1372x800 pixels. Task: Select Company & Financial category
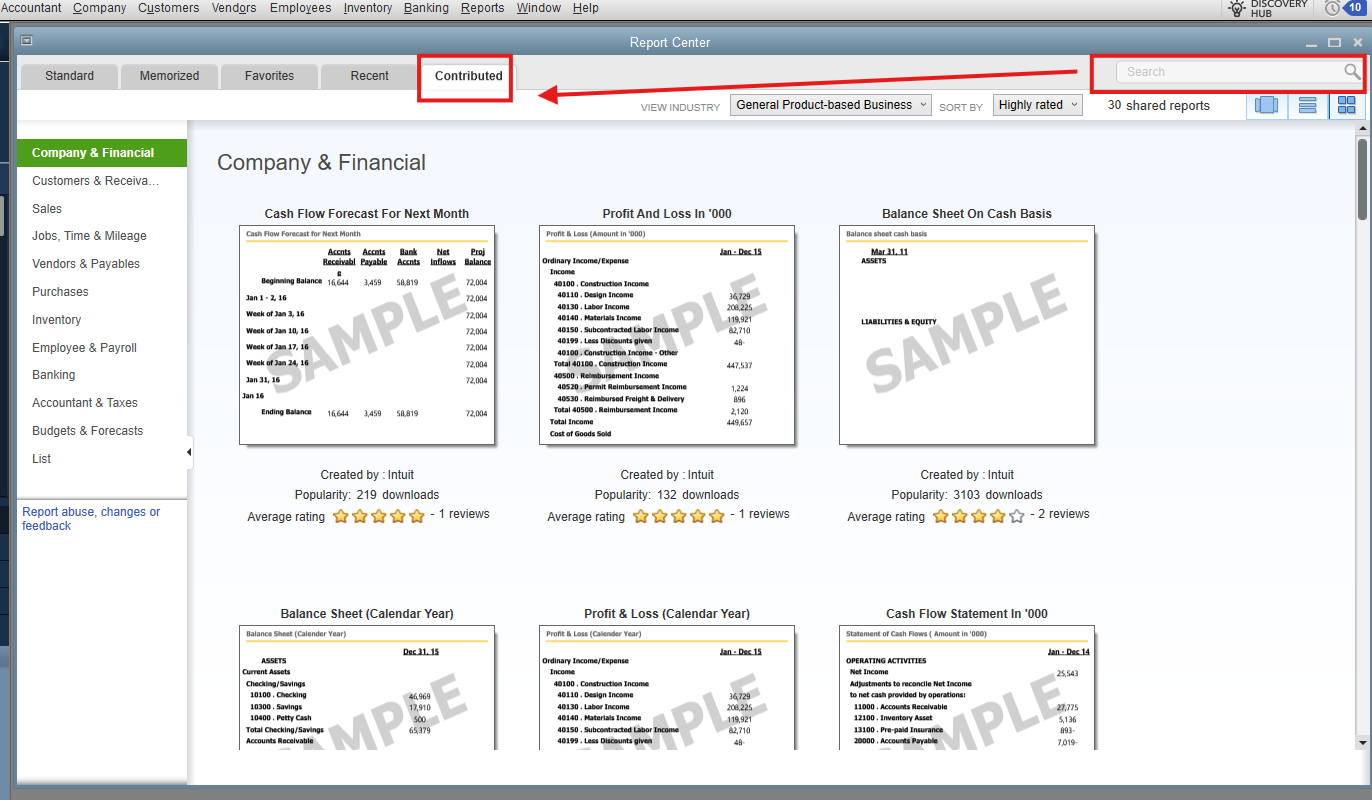tap(102, 153)
